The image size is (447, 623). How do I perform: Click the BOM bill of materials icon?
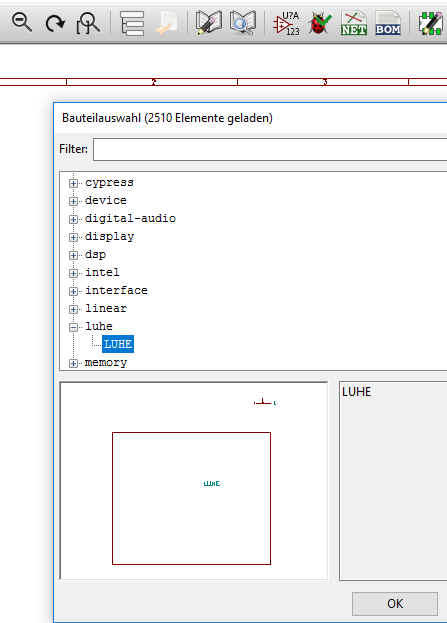coord(388,23)
